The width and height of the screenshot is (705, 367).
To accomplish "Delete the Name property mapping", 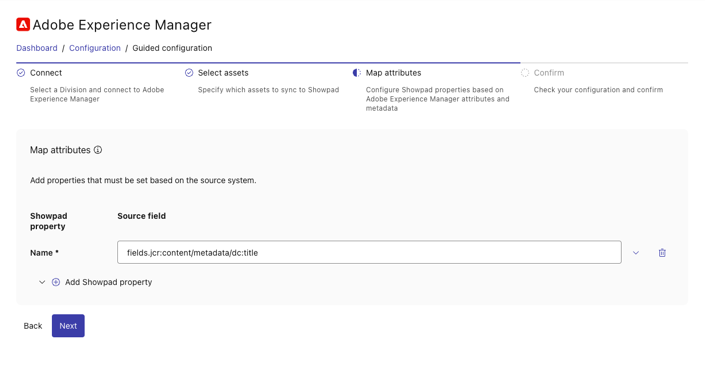I will (662, 253).
